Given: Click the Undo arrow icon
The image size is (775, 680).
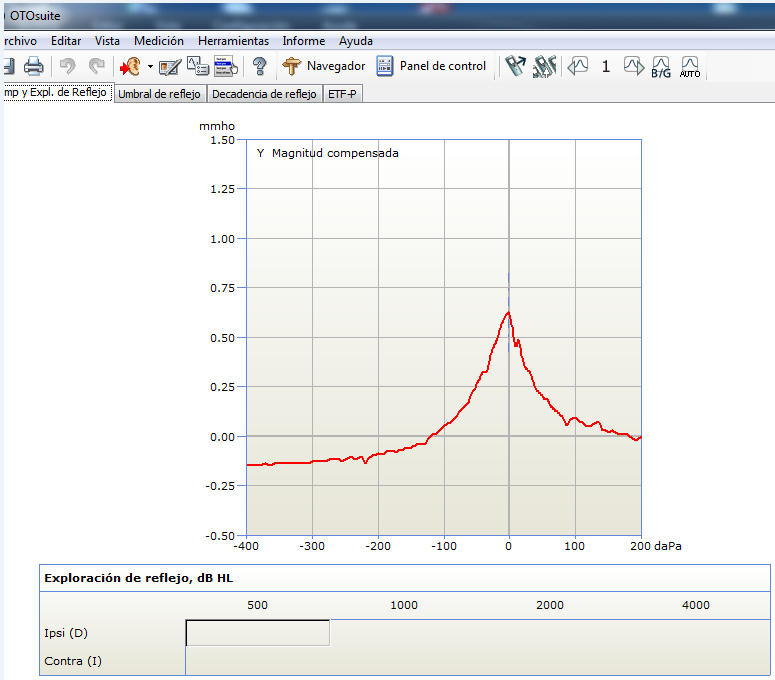Looking at the screenshot, I should [x=67, y=66].
